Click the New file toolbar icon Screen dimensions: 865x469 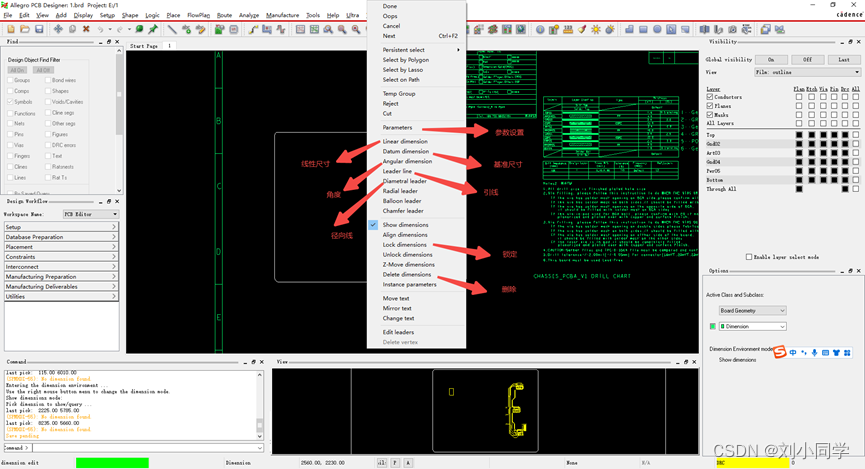(8, 29)
